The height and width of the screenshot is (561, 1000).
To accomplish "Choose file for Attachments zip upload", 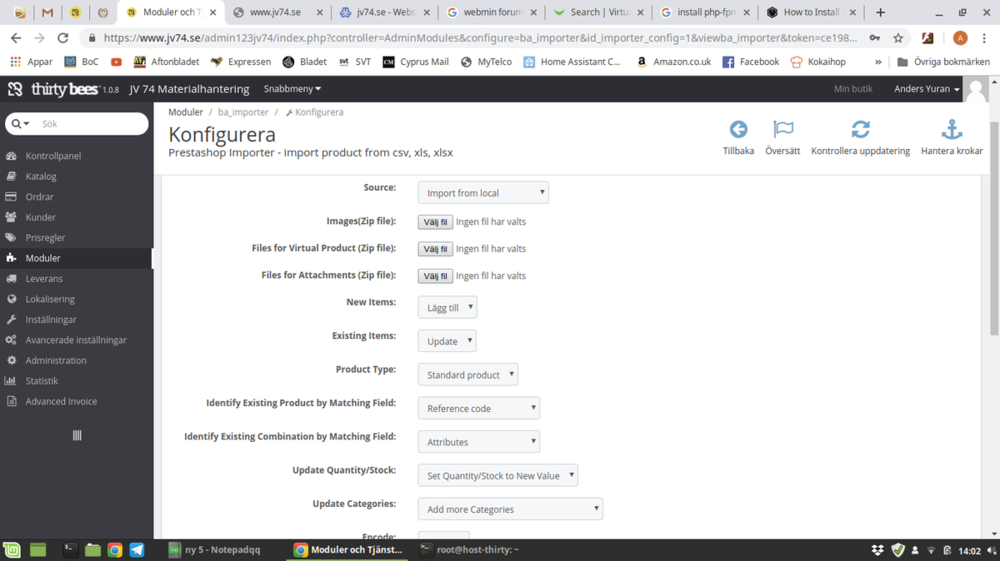I will tap(435, 276).
